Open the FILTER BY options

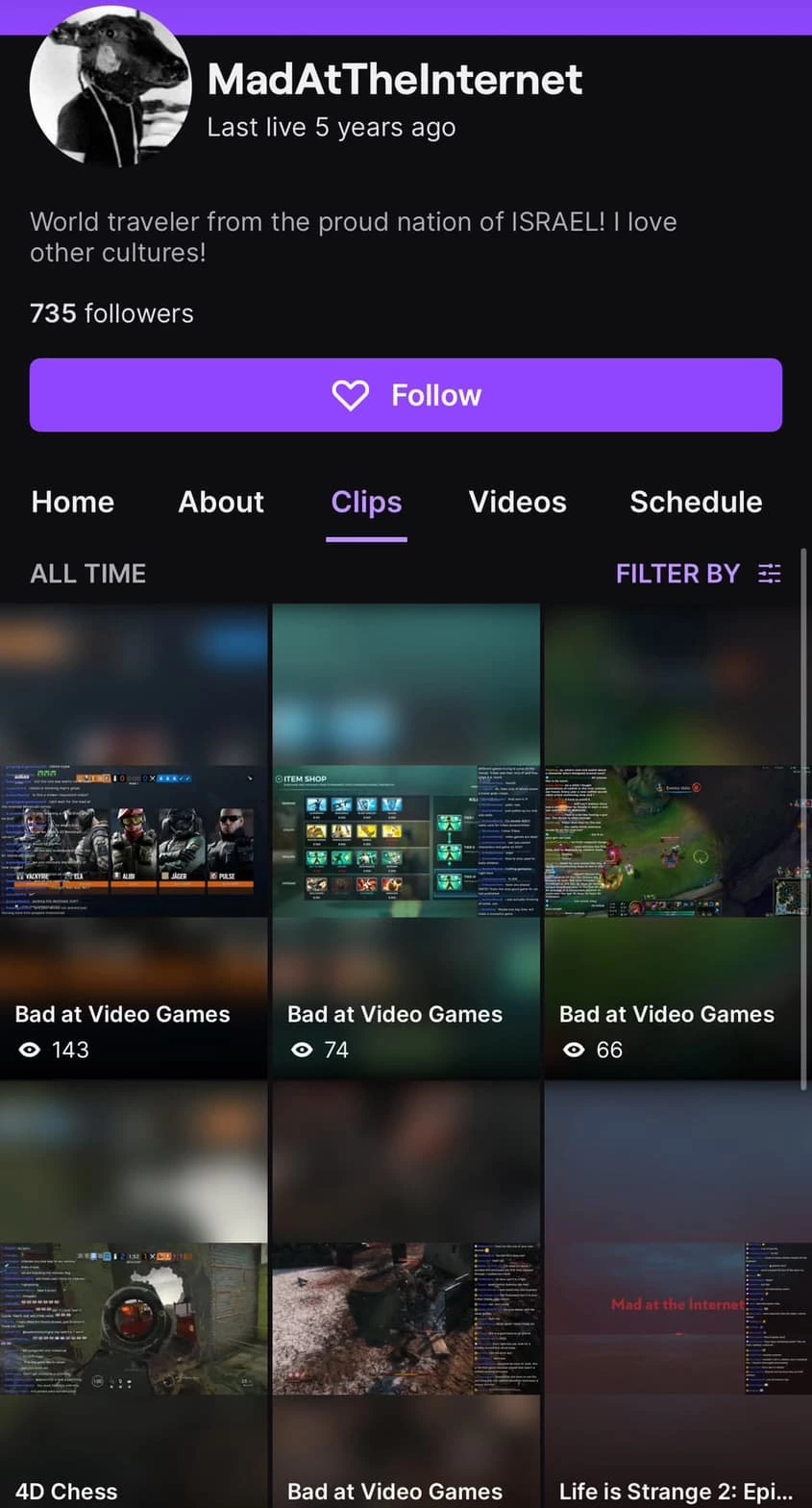[698, 574]
